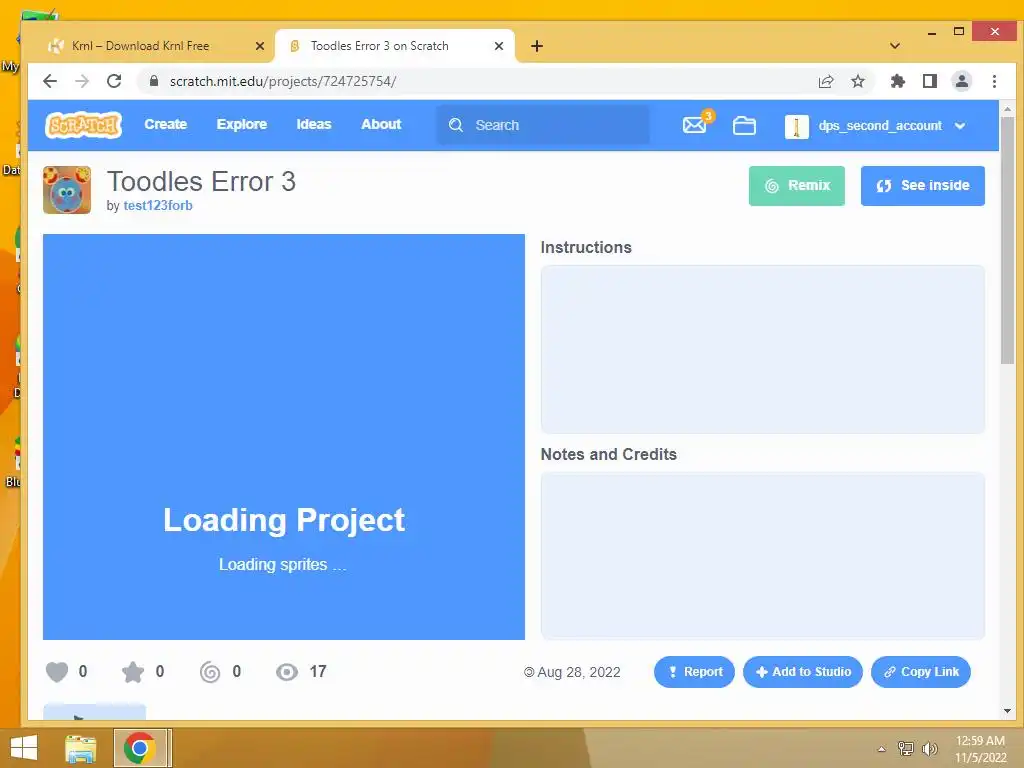Go forward in browser history
Screen dimensions: 1024x768
(82, 81)
